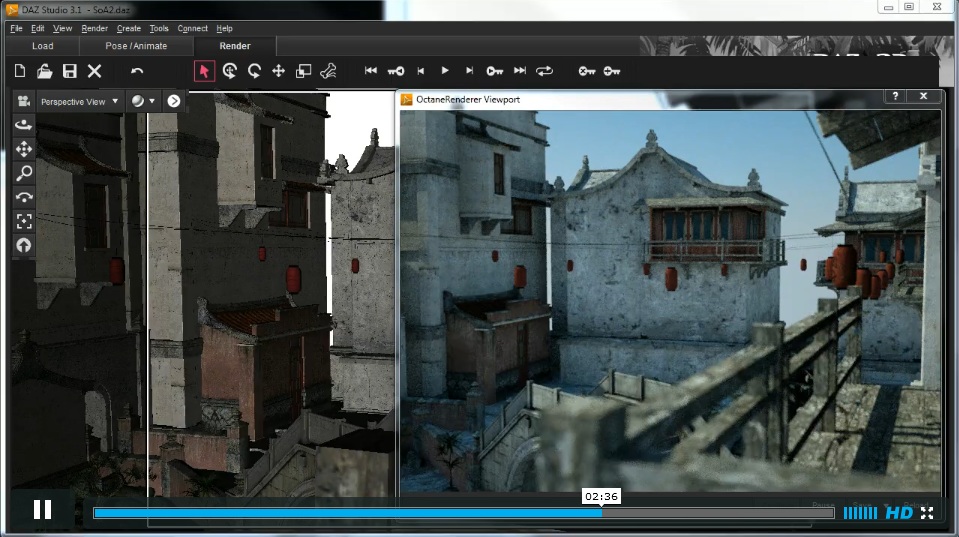Open the Connect menu
The width and height of the screenshot is (959, 537).
point(193,28)
